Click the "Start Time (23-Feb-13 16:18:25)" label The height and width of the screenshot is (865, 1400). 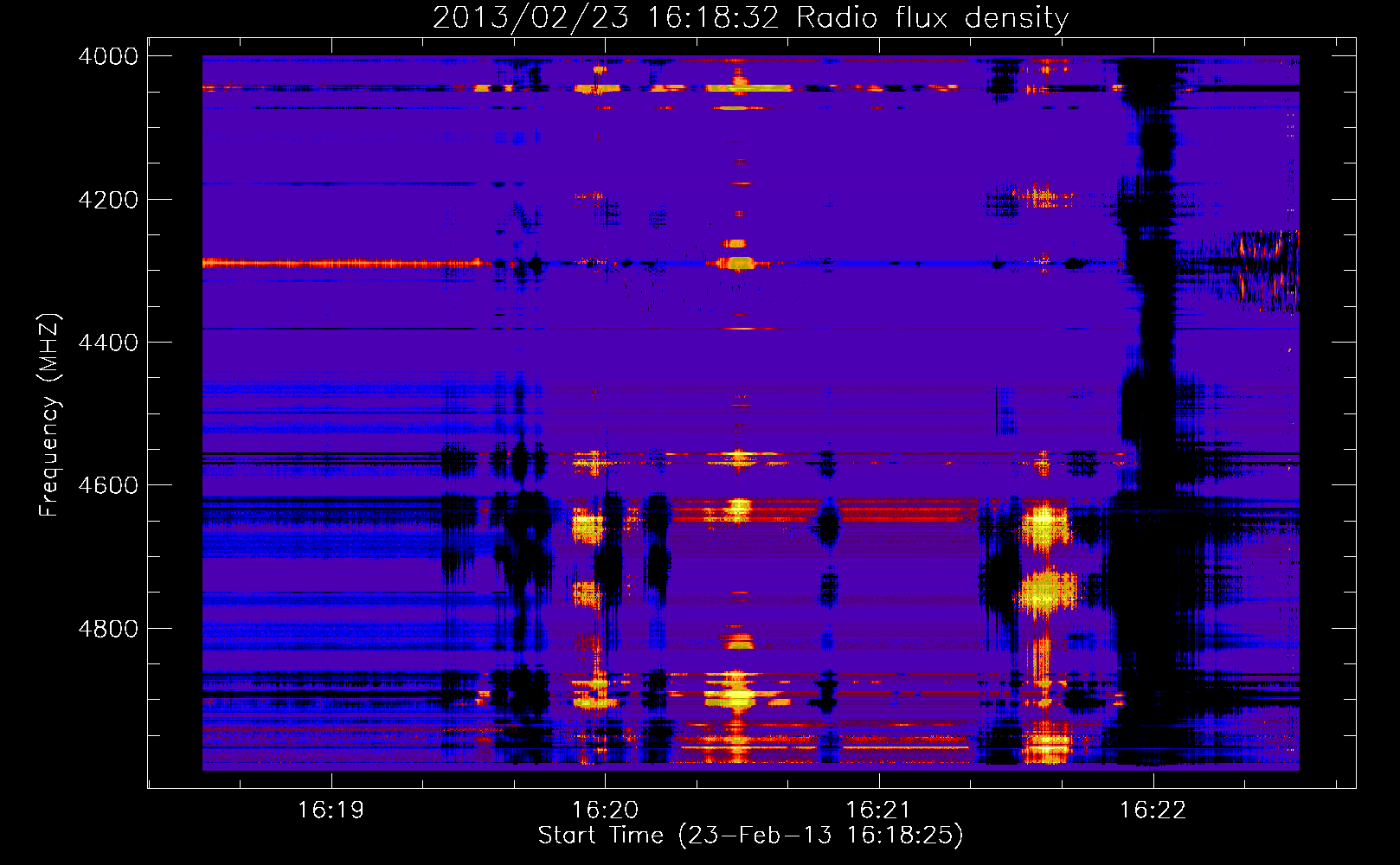(x=750, y=836)
